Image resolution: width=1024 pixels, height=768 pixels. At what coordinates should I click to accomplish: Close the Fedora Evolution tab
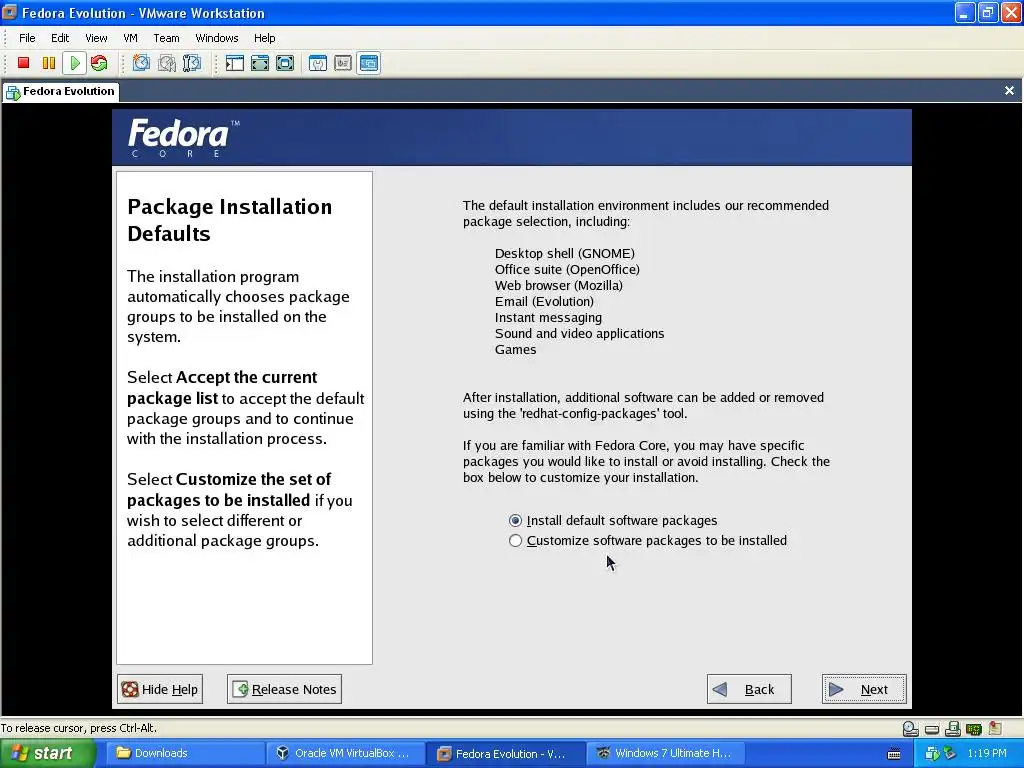(1009, 91)
